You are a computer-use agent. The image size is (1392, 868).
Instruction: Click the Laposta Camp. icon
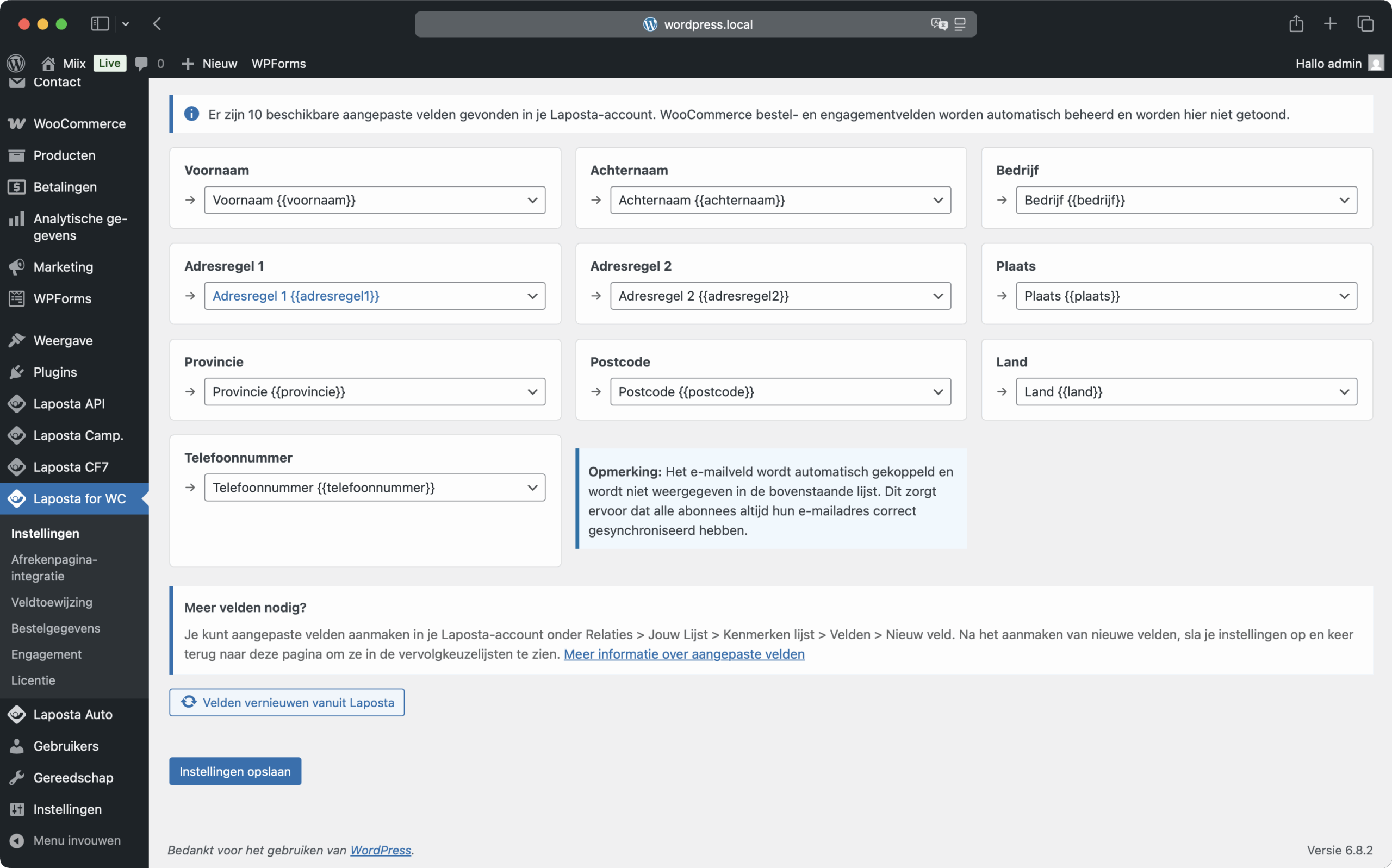pyautogui.click(x=17, y=435)
